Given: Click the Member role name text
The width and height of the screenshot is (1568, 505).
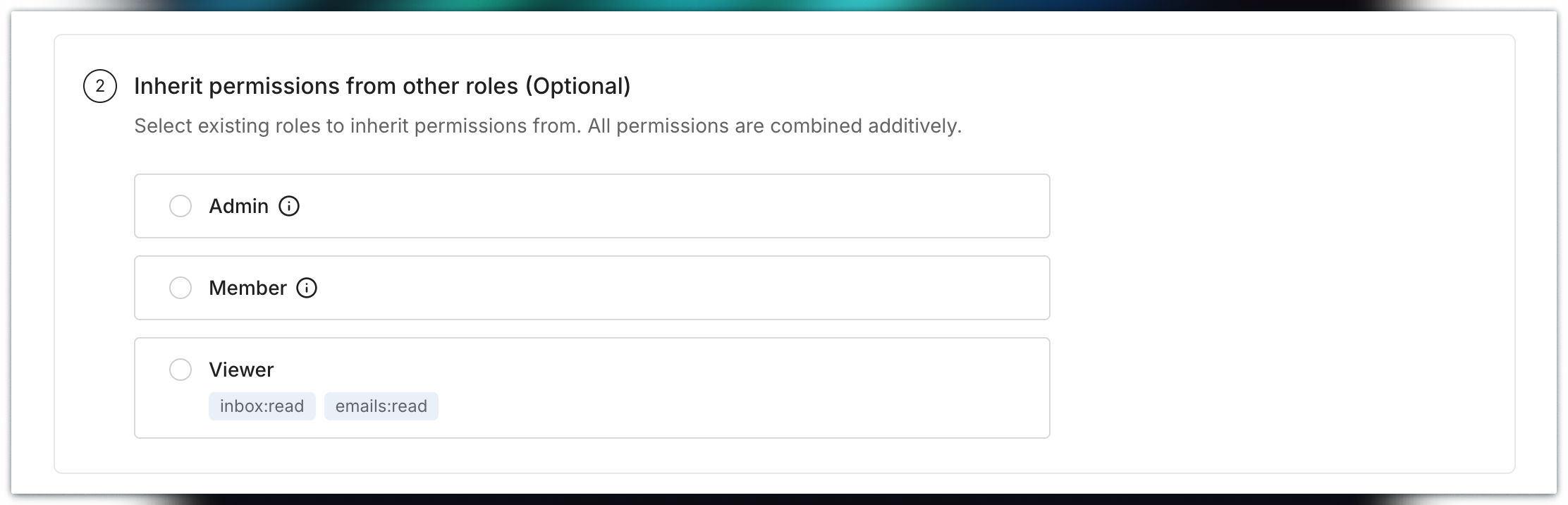Looking at the screenshot, I should [247, 288].
